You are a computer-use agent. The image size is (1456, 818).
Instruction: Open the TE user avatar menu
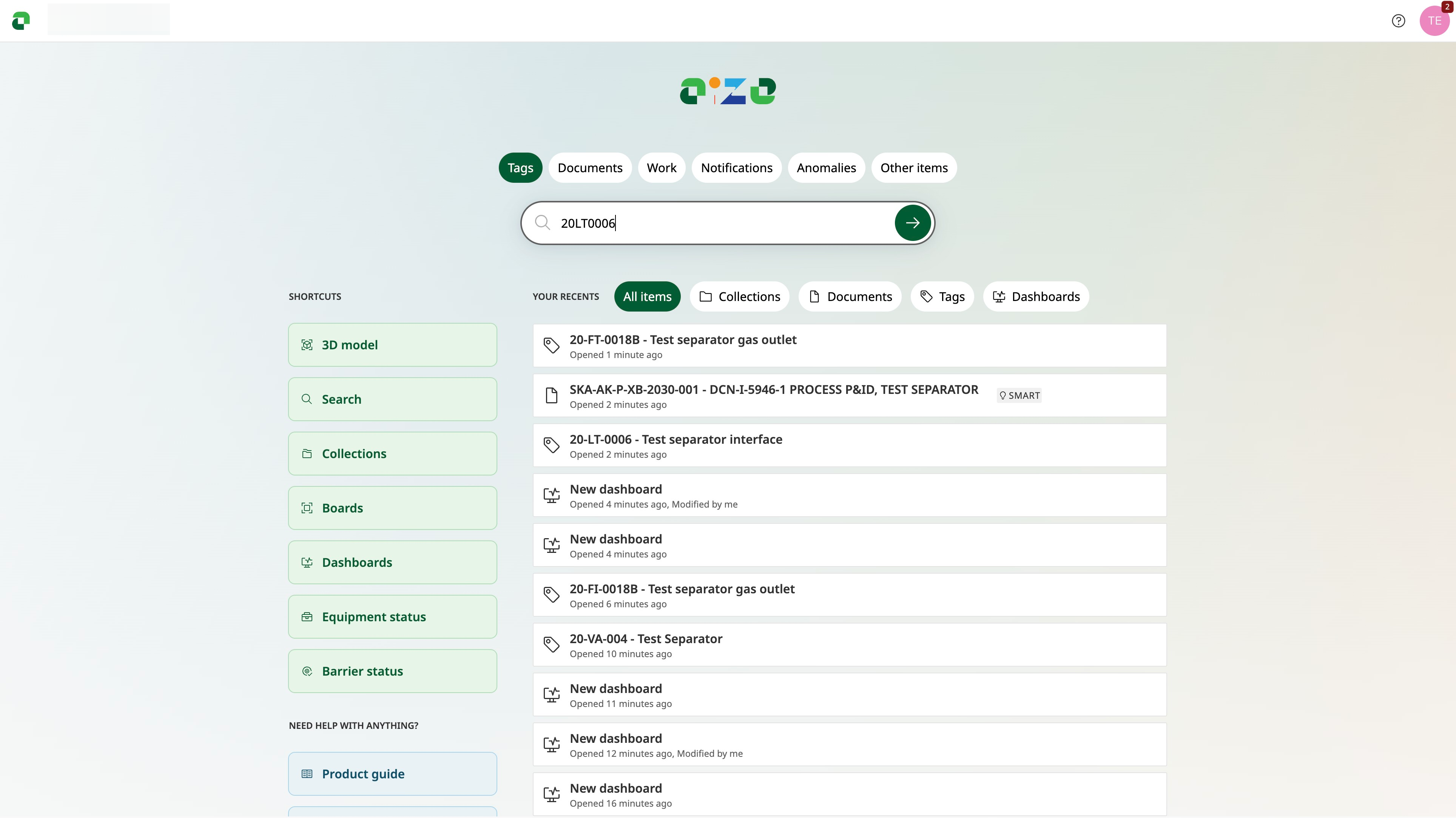coord(1434,21)
